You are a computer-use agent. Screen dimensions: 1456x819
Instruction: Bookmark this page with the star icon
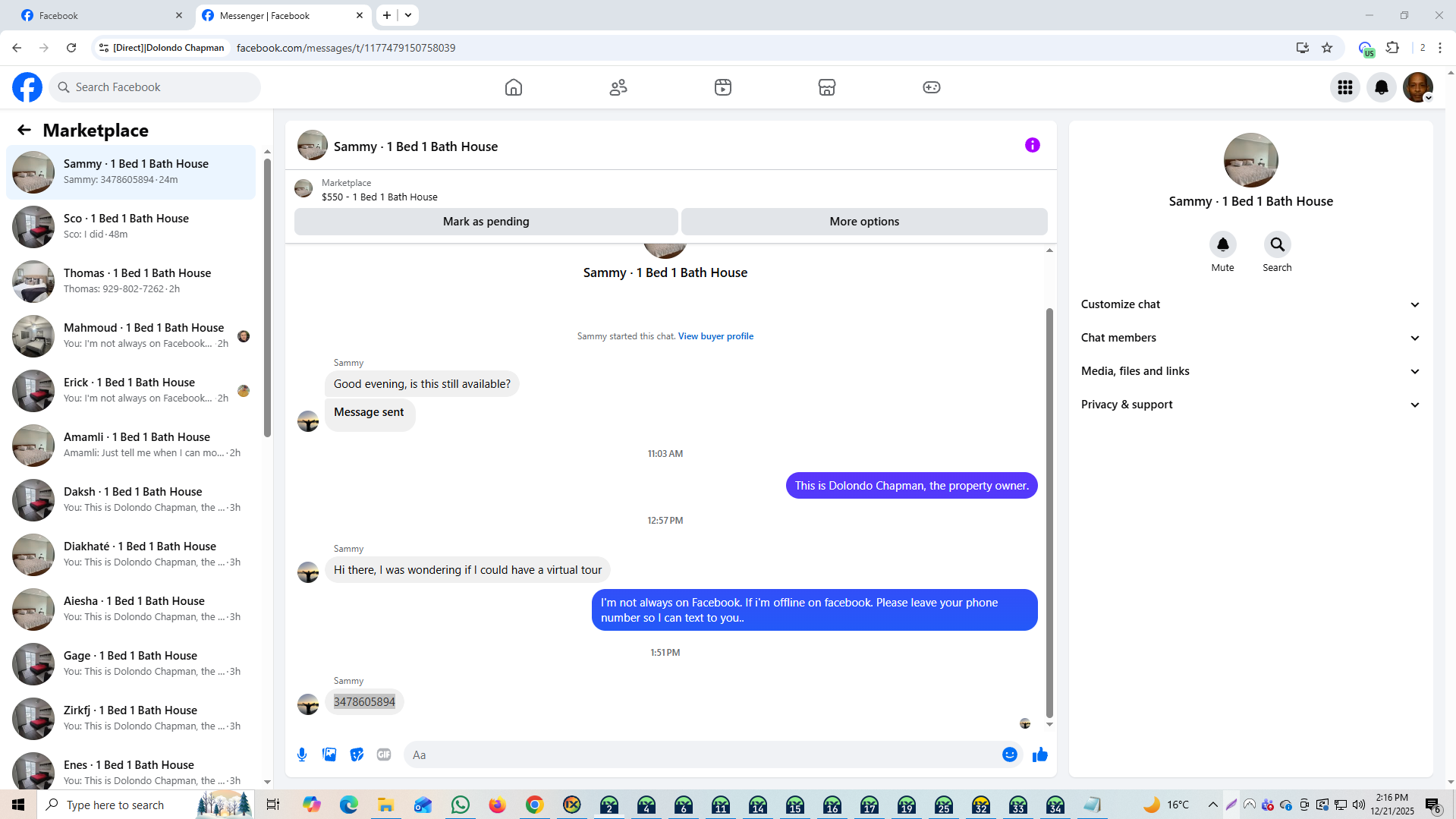[1327, 48]
